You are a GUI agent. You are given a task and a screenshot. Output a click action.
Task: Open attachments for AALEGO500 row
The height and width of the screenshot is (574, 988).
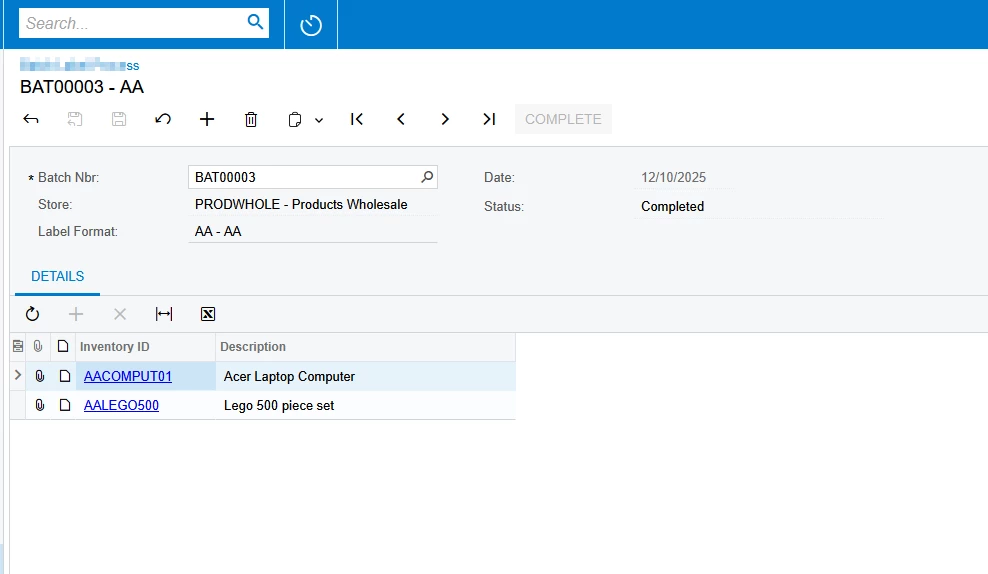(x=39, y=405)
